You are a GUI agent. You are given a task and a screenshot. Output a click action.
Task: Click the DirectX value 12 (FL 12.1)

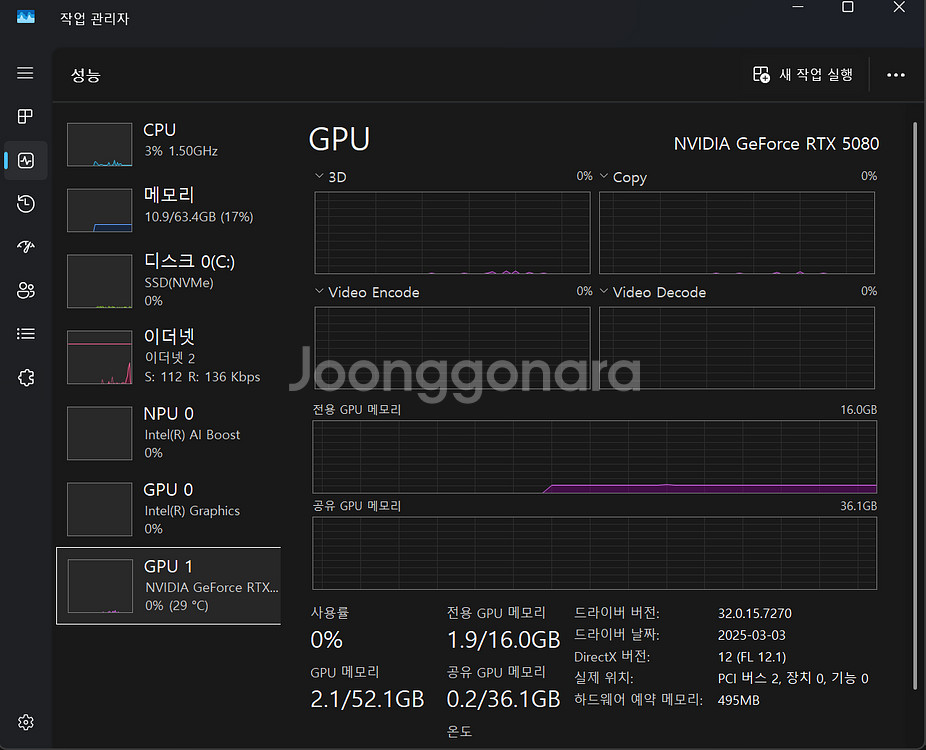(x=751, y=657)
